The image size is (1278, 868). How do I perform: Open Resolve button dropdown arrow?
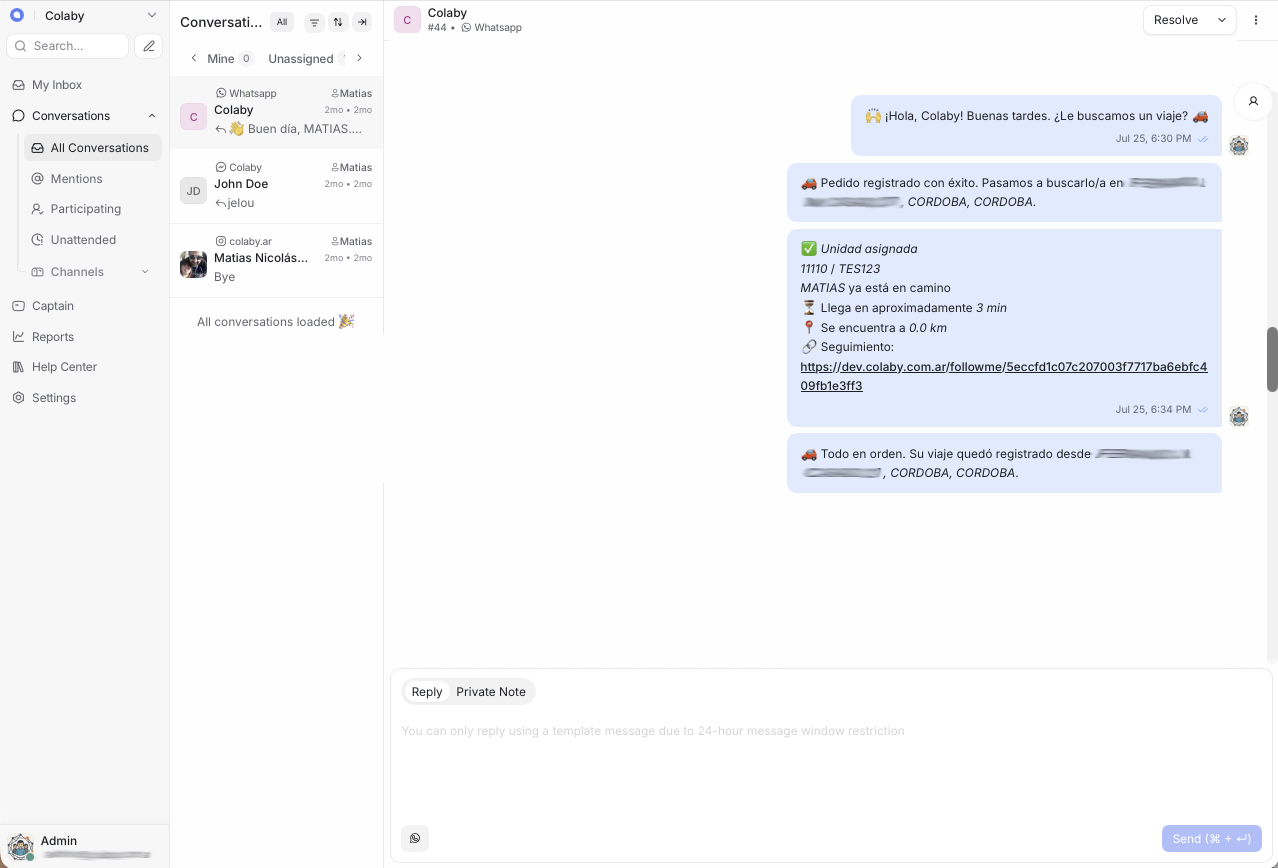pos(1222,20)
